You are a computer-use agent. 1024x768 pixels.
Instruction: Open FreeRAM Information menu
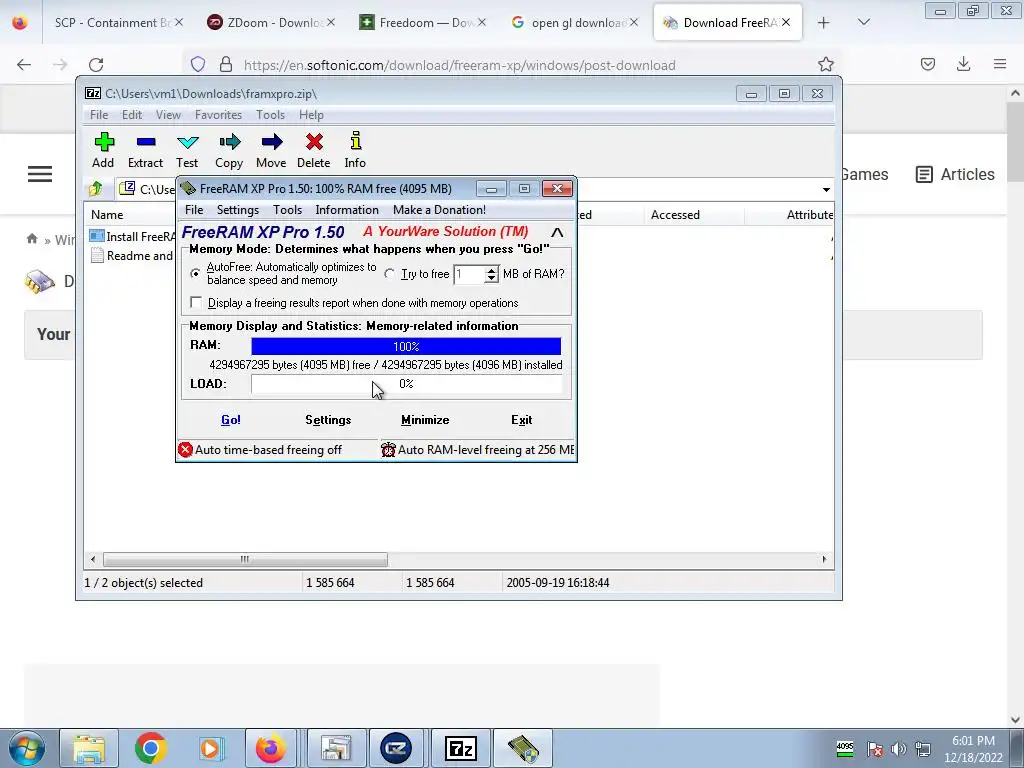347,210
